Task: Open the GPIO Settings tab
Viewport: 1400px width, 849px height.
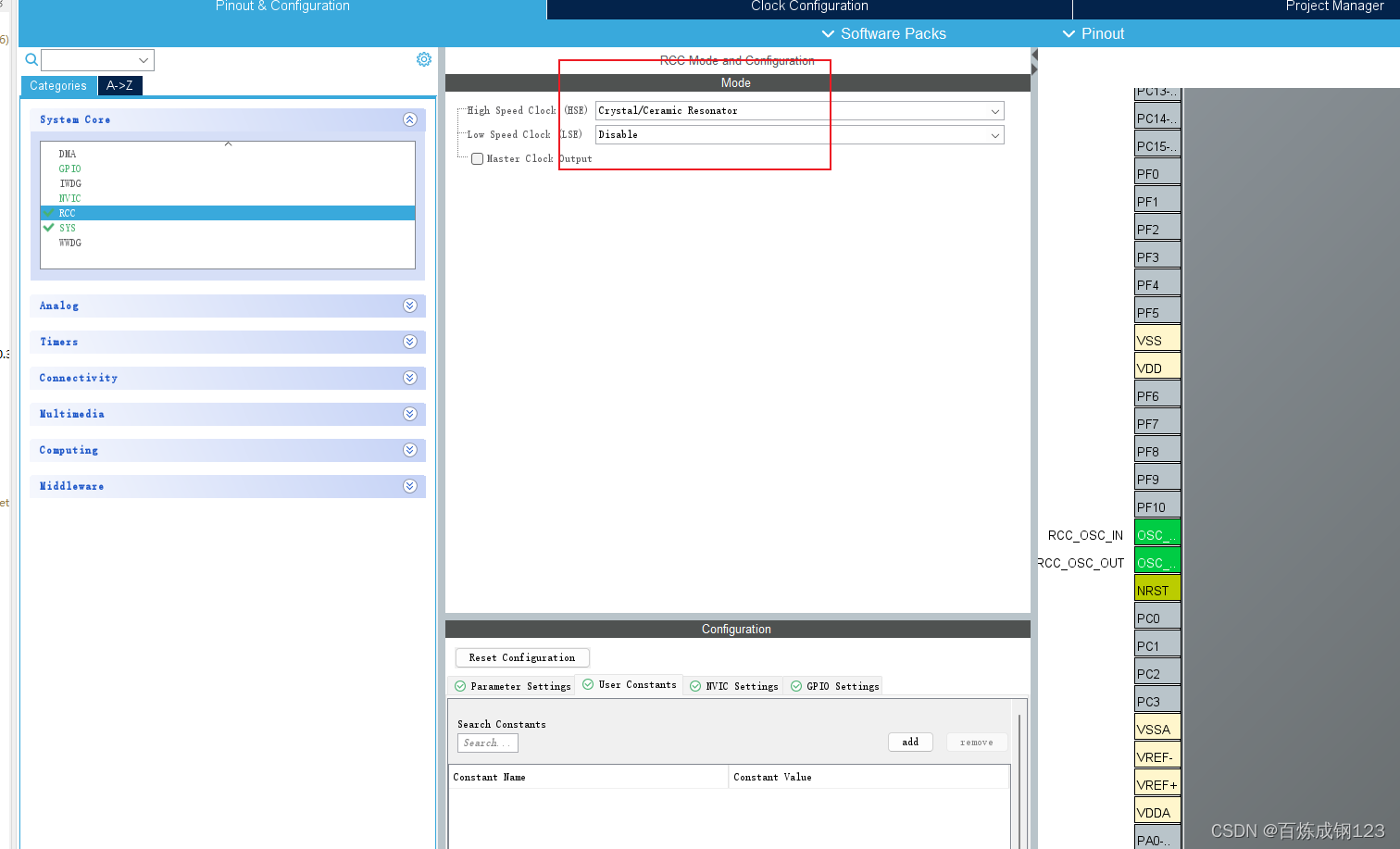Action: [835, 686]
